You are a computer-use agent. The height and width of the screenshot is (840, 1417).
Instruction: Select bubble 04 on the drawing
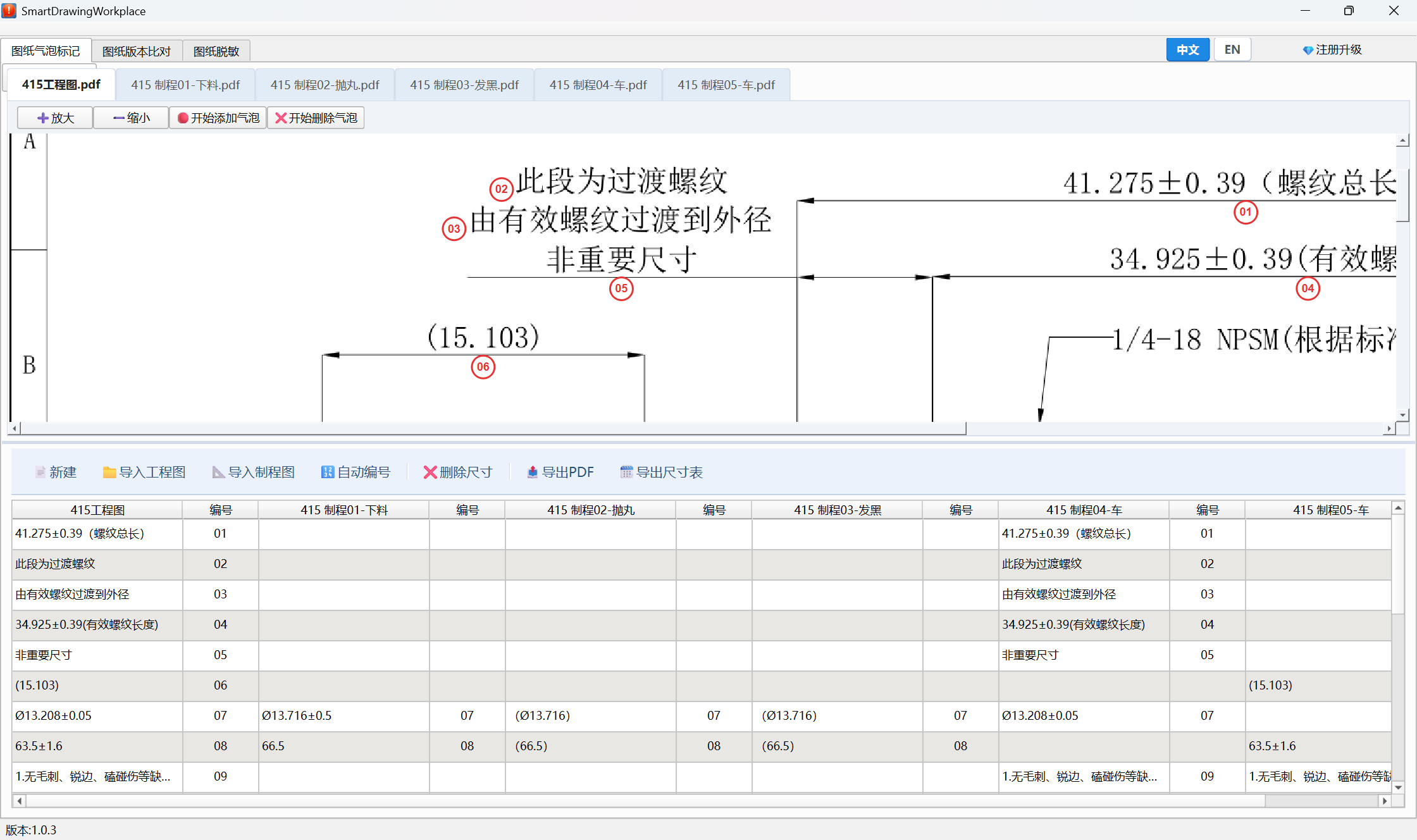point(1308,288)
